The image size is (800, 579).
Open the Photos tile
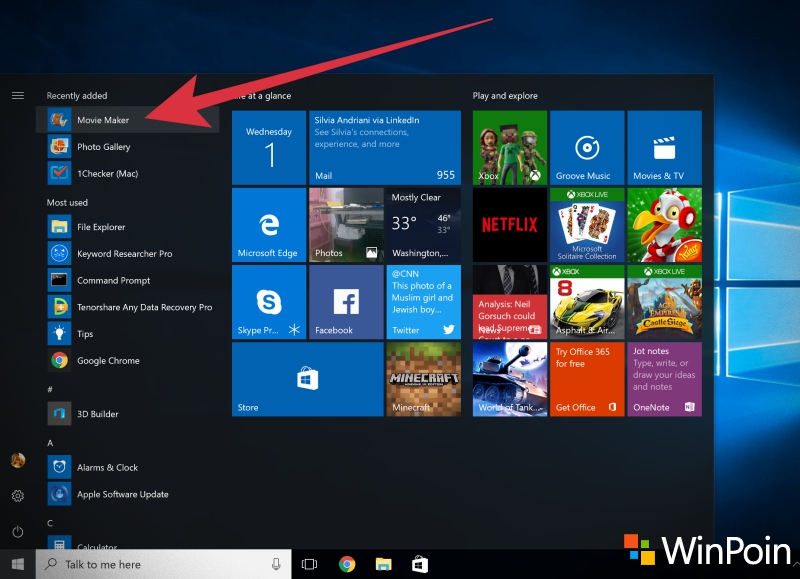tap(346, 225)
